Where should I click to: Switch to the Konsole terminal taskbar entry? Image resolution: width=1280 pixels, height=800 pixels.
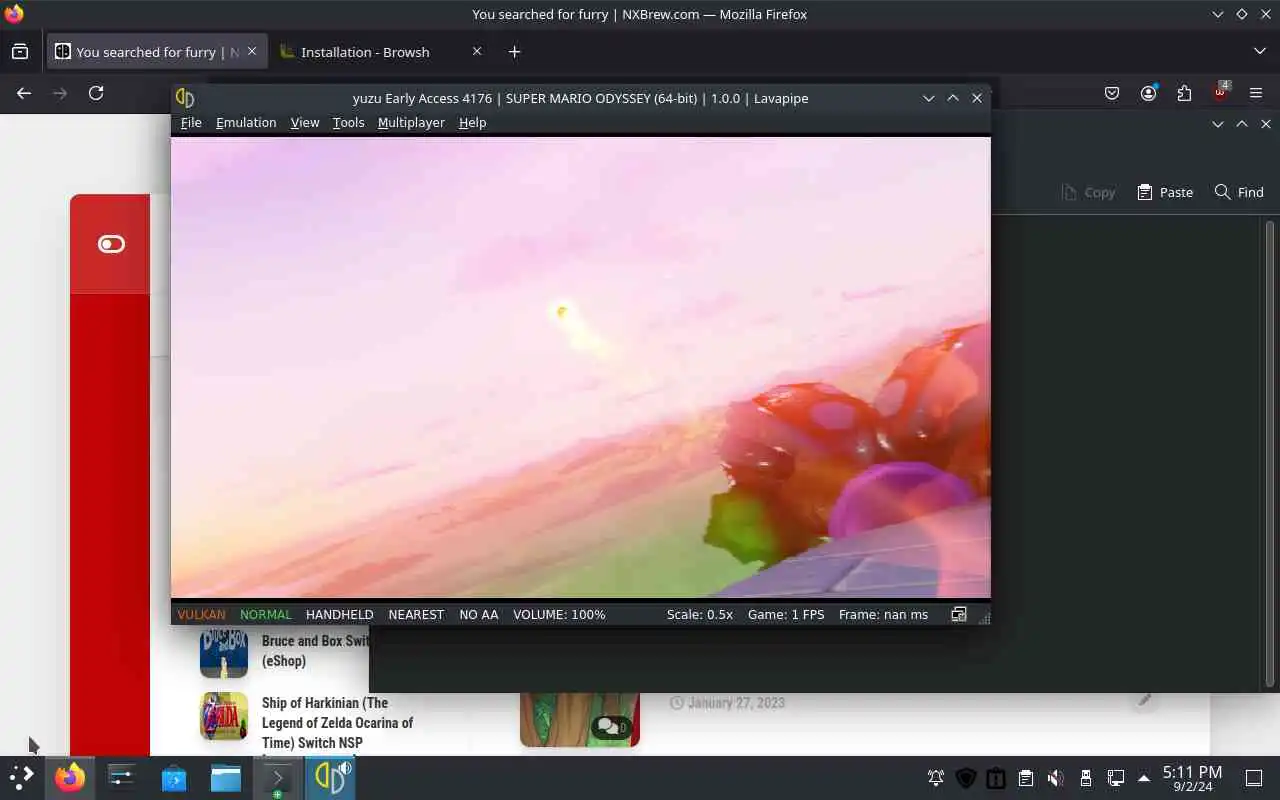point(277,778)
